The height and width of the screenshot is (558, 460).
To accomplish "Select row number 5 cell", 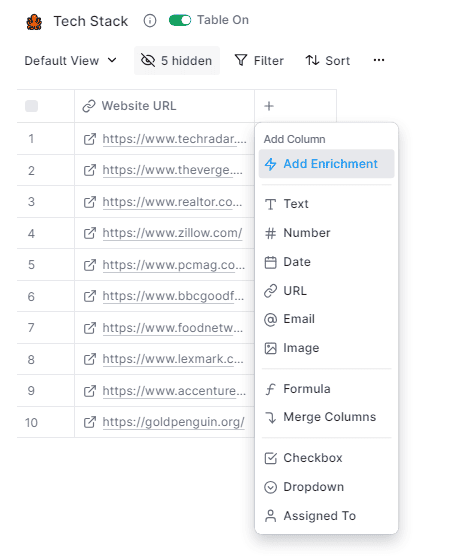I will [x=31, y=265].
